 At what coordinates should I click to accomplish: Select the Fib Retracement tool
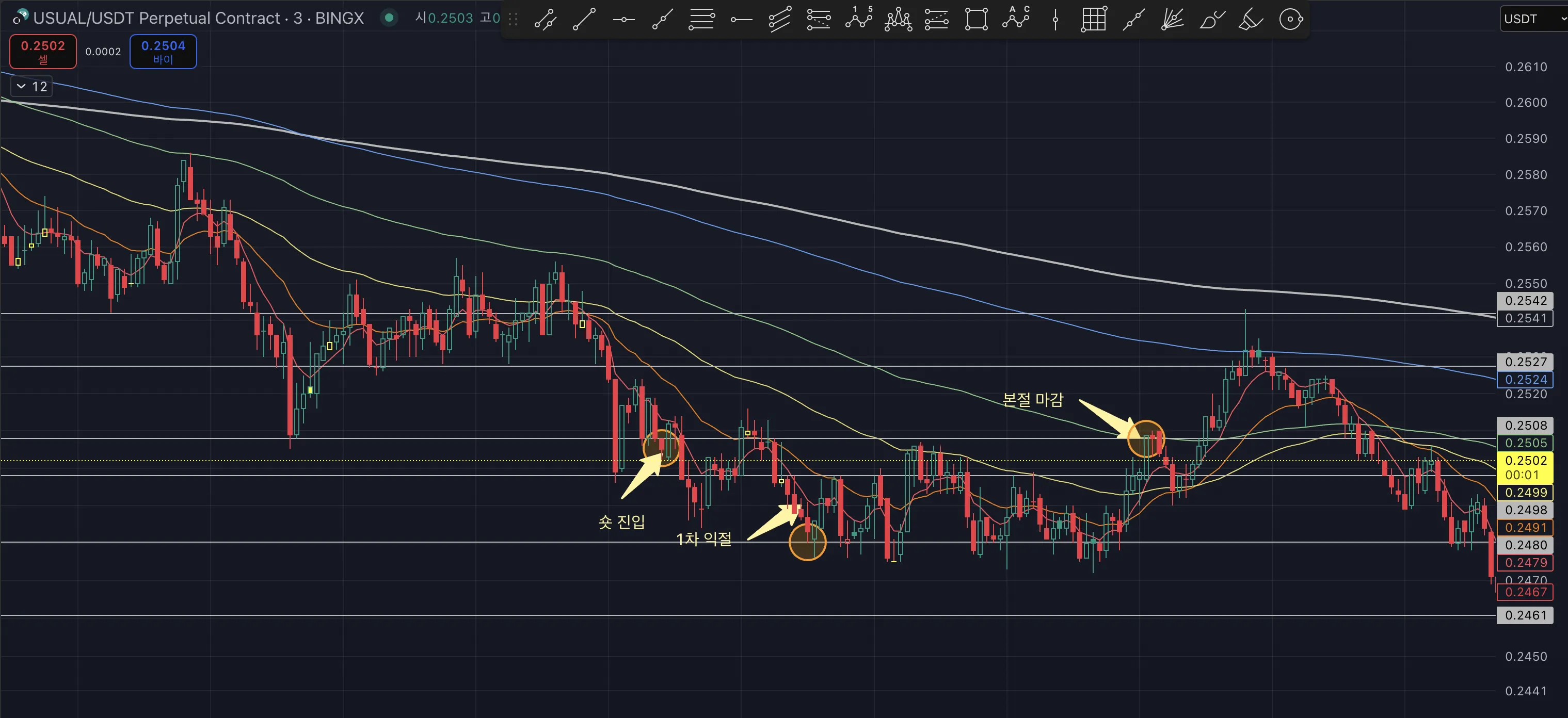[x=701, y=20]
